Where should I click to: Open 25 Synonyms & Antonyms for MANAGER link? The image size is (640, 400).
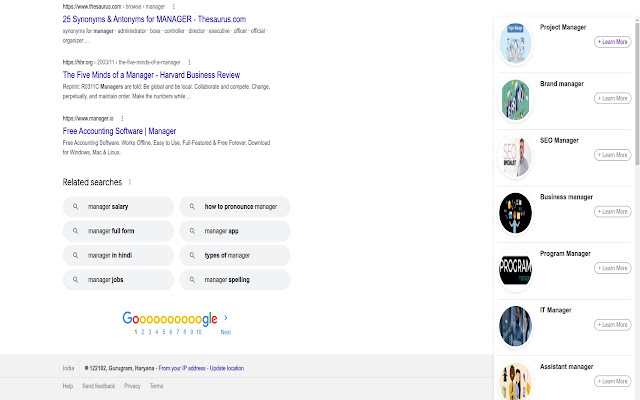(154, 19)
